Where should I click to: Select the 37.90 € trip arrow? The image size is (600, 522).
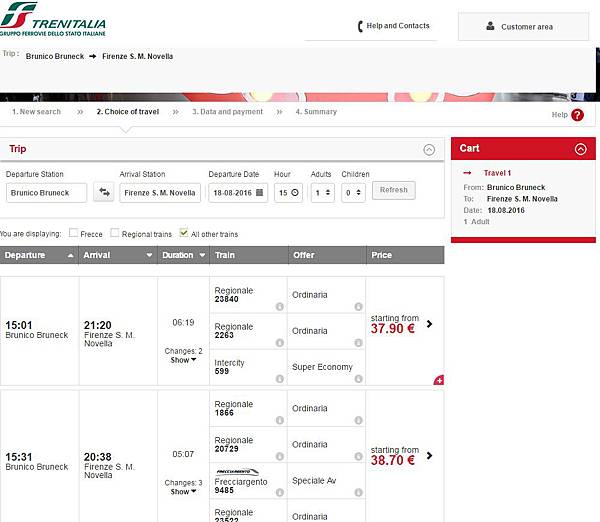[x=429, y=324]
